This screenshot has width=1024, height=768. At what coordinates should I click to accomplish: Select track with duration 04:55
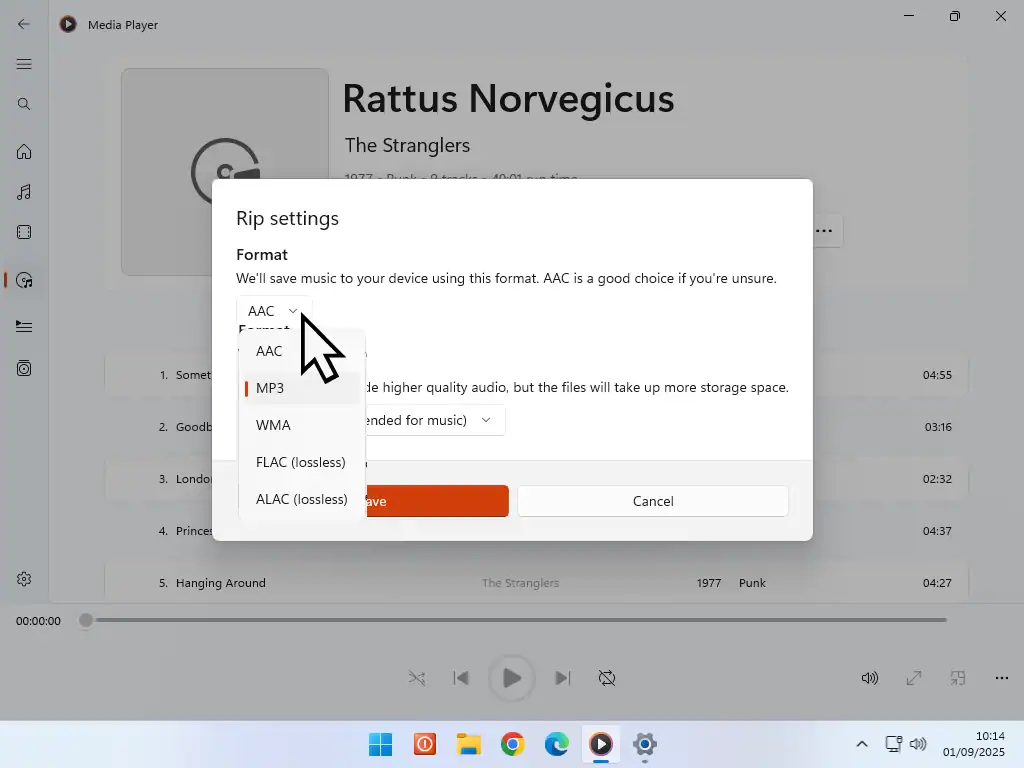pyautogui.click(x=536, y=375)
